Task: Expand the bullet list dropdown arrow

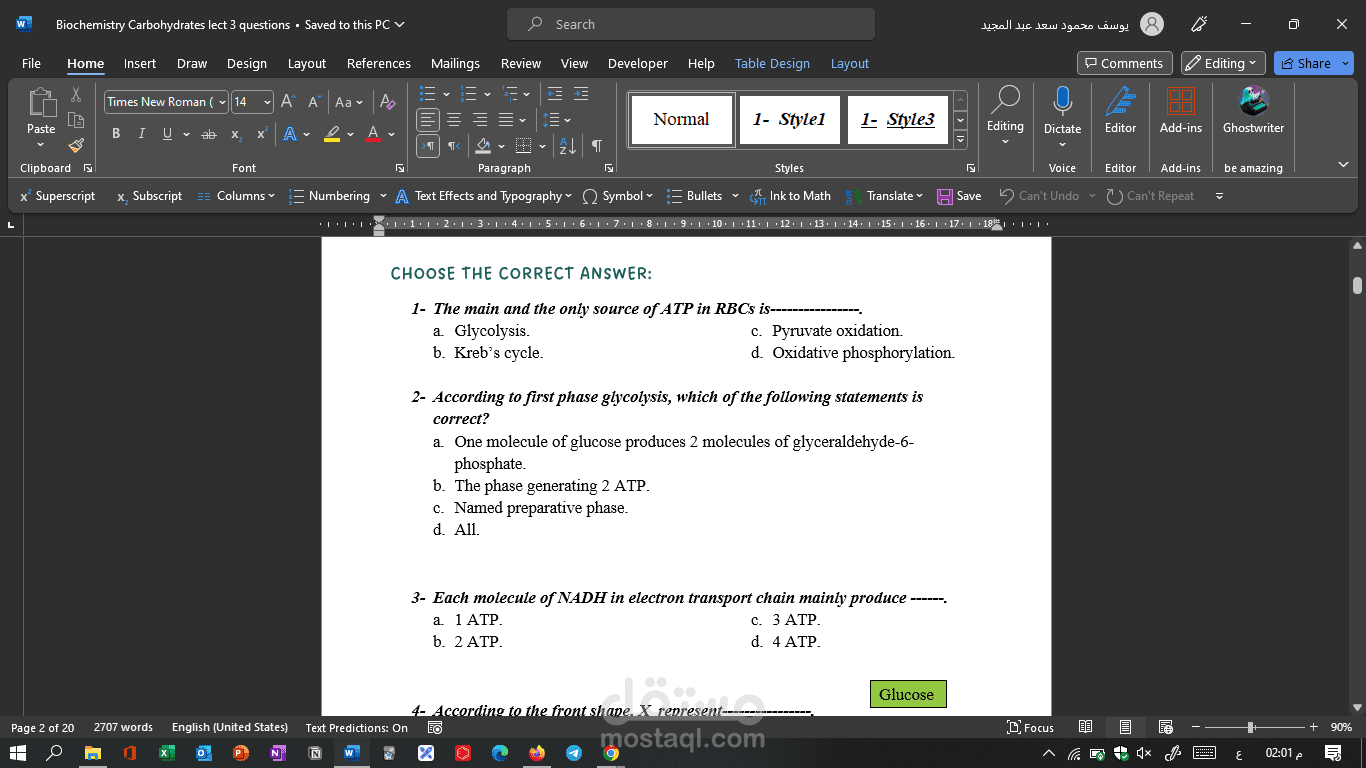Action: coord(444,94)
